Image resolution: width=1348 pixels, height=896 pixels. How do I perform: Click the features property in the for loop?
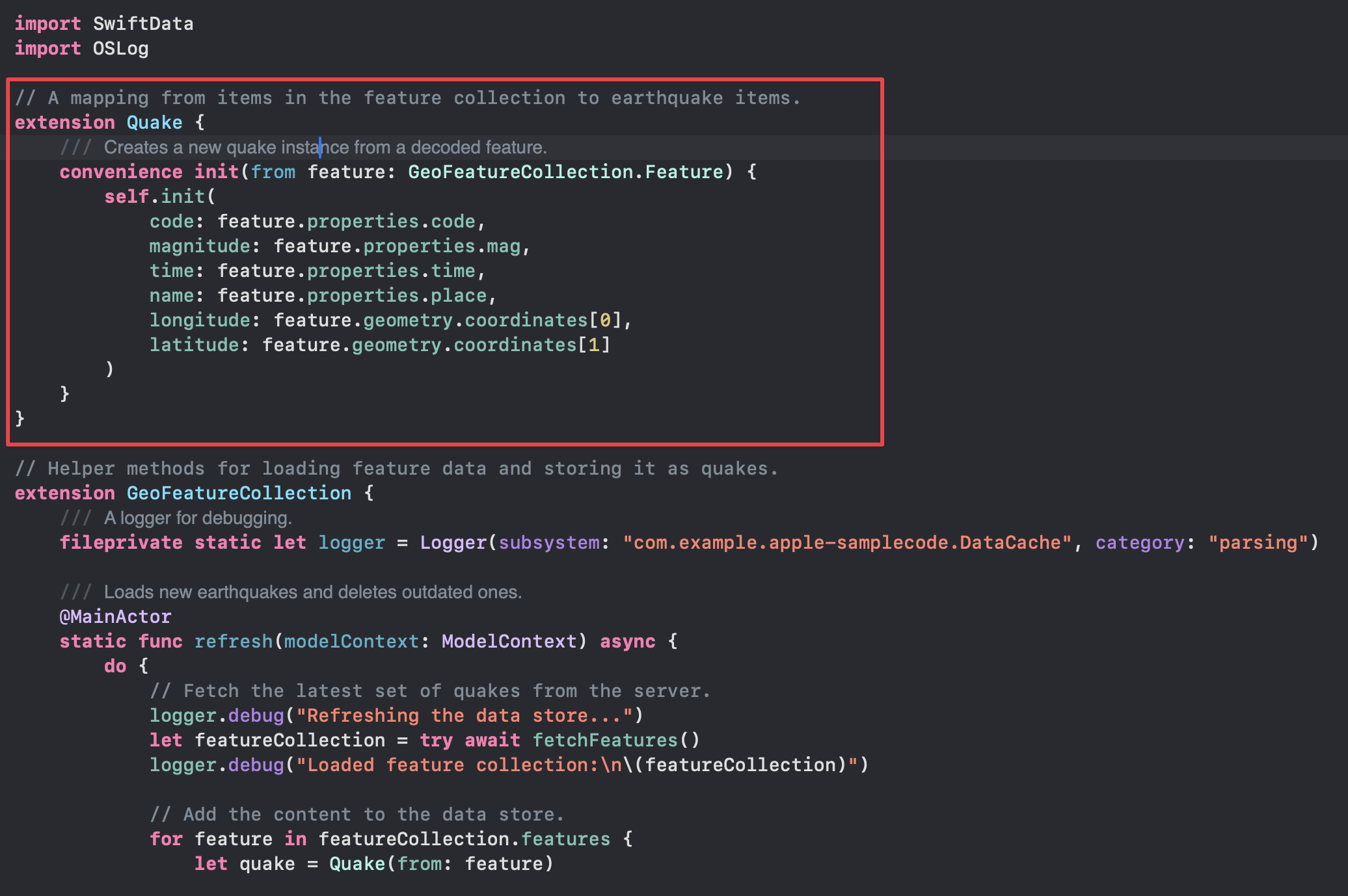(566, 839)
